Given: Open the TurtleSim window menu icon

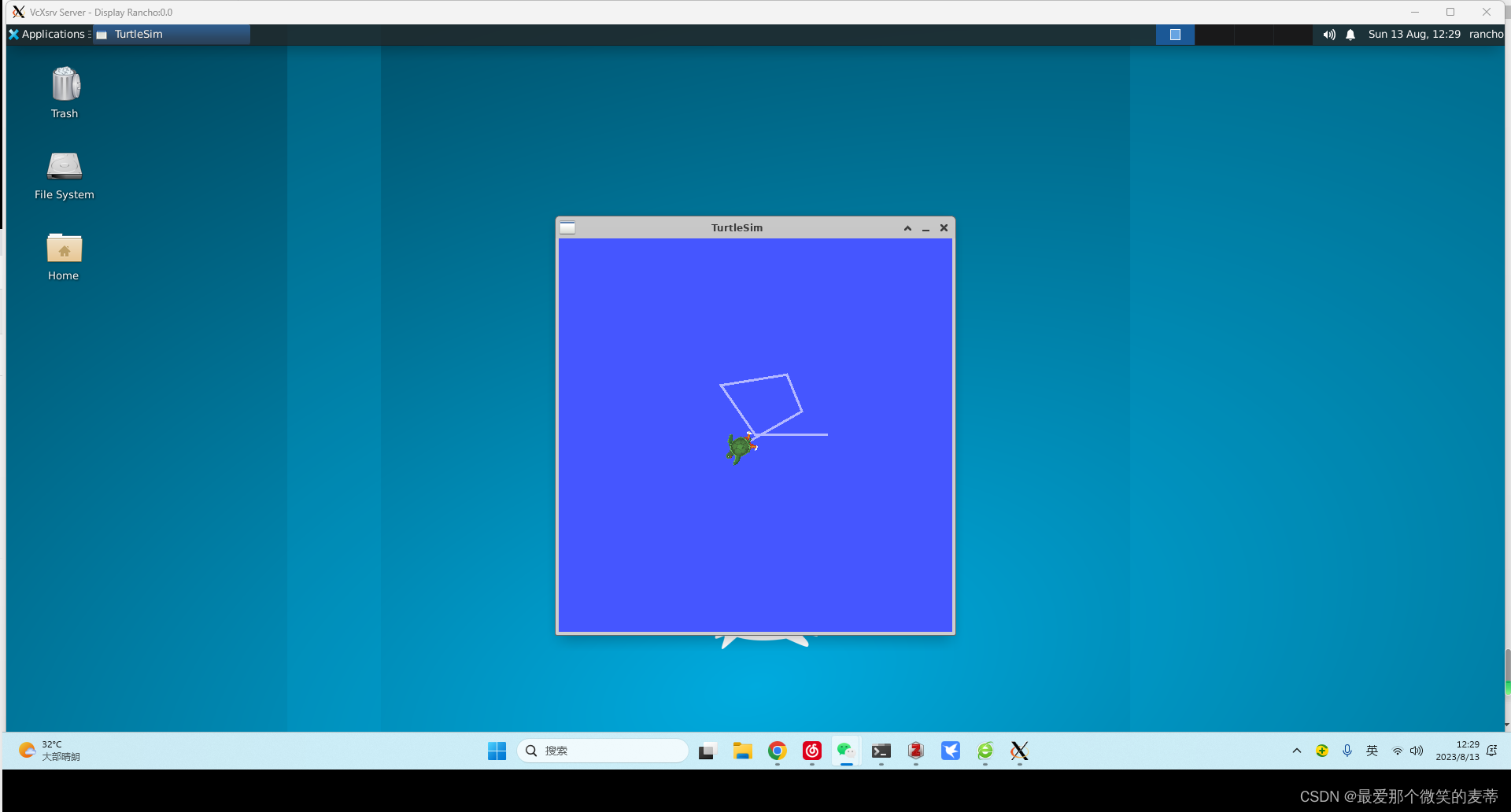Looking at the screenshot, I should 567,227.
